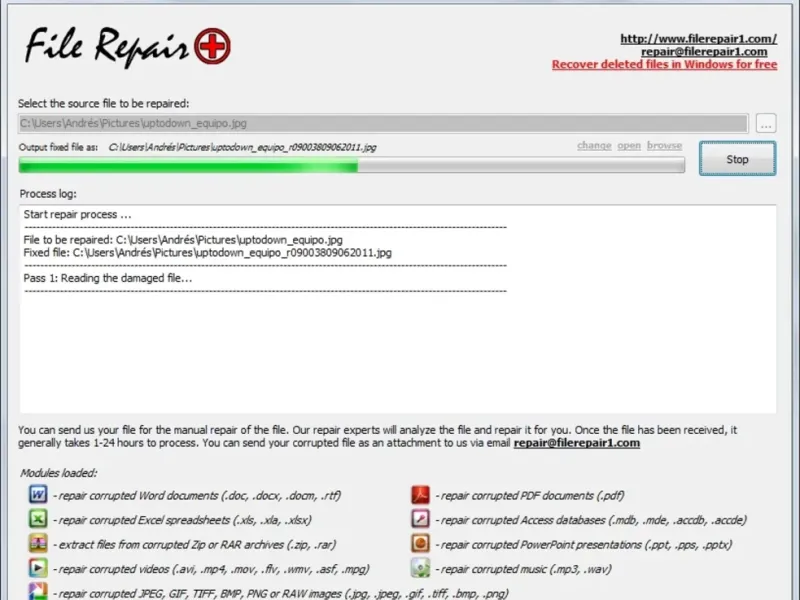Click 'repair corrupted PDF documents' text

pos(532,495)
